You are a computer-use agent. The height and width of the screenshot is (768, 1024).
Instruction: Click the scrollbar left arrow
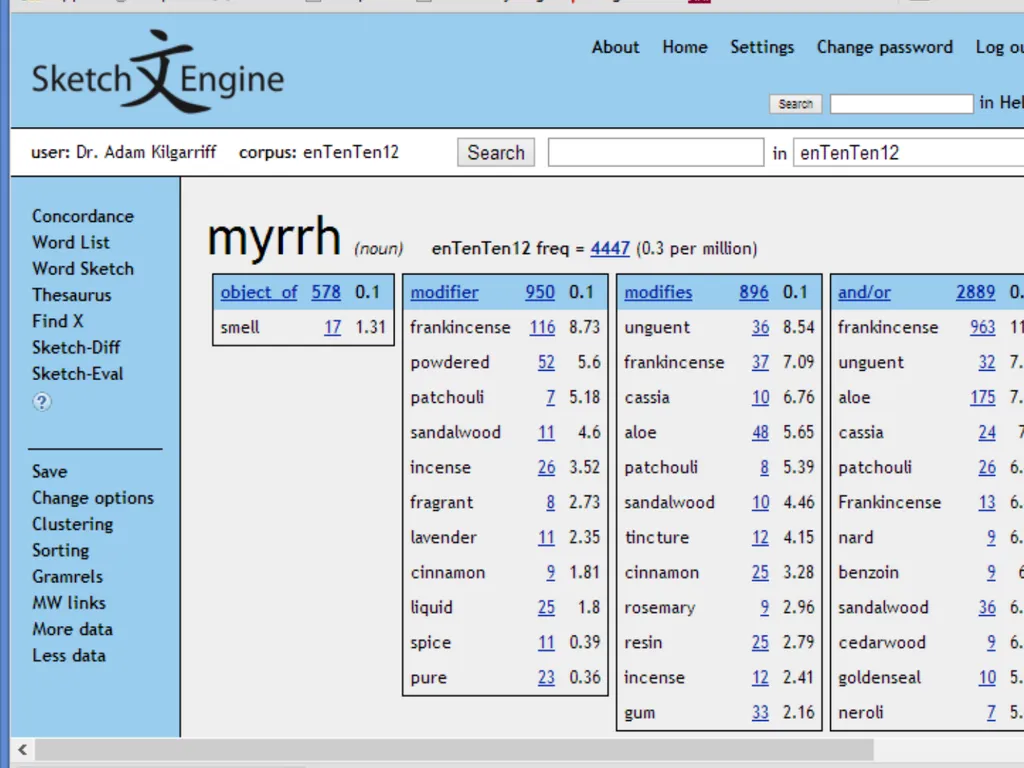[x=23, y=750]
